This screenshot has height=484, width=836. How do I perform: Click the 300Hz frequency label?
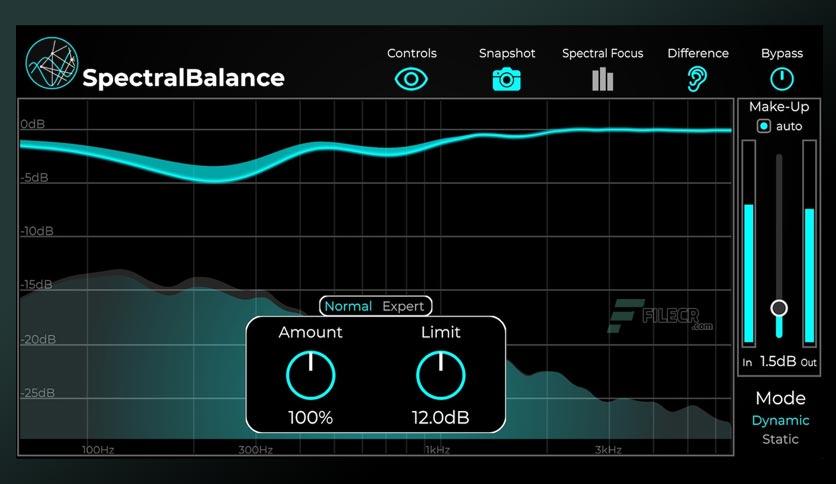point(255,450)
